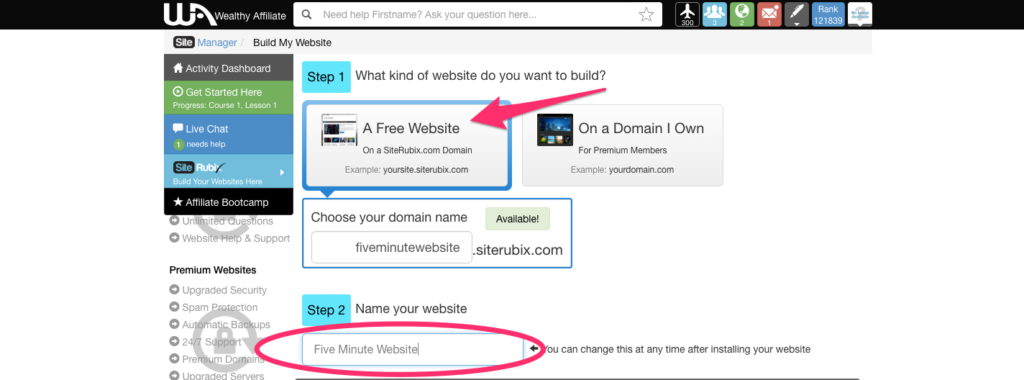The height and width of the screenshot is (380, 1024).
Task: Open the profile avatar menu
Action: (859, 14)
